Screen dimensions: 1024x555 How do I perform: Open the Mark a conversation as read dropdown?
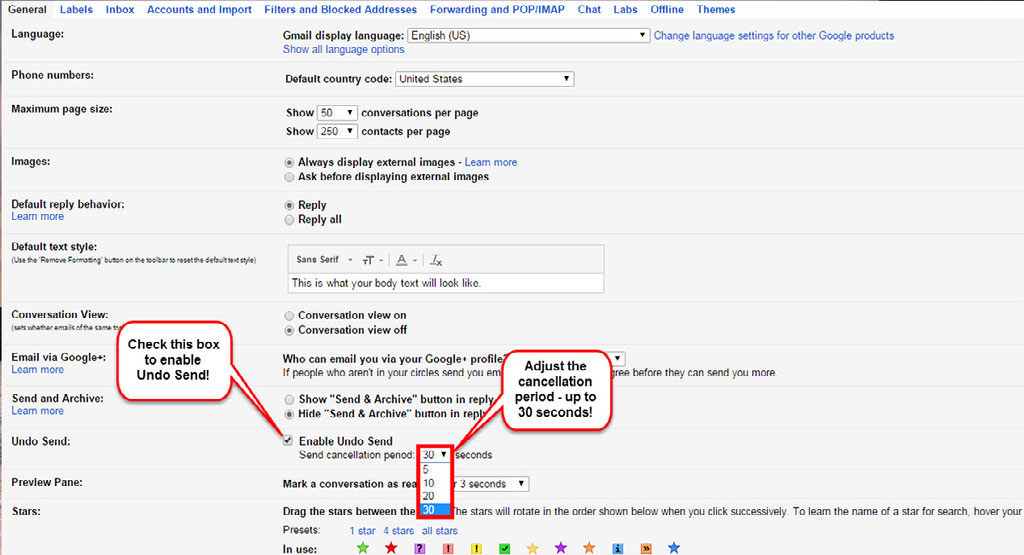click(490, 484)
